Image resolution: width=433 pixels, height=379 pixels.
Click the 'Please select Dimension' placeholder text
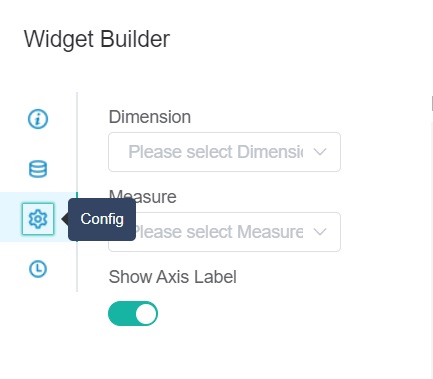click(216, 152)
